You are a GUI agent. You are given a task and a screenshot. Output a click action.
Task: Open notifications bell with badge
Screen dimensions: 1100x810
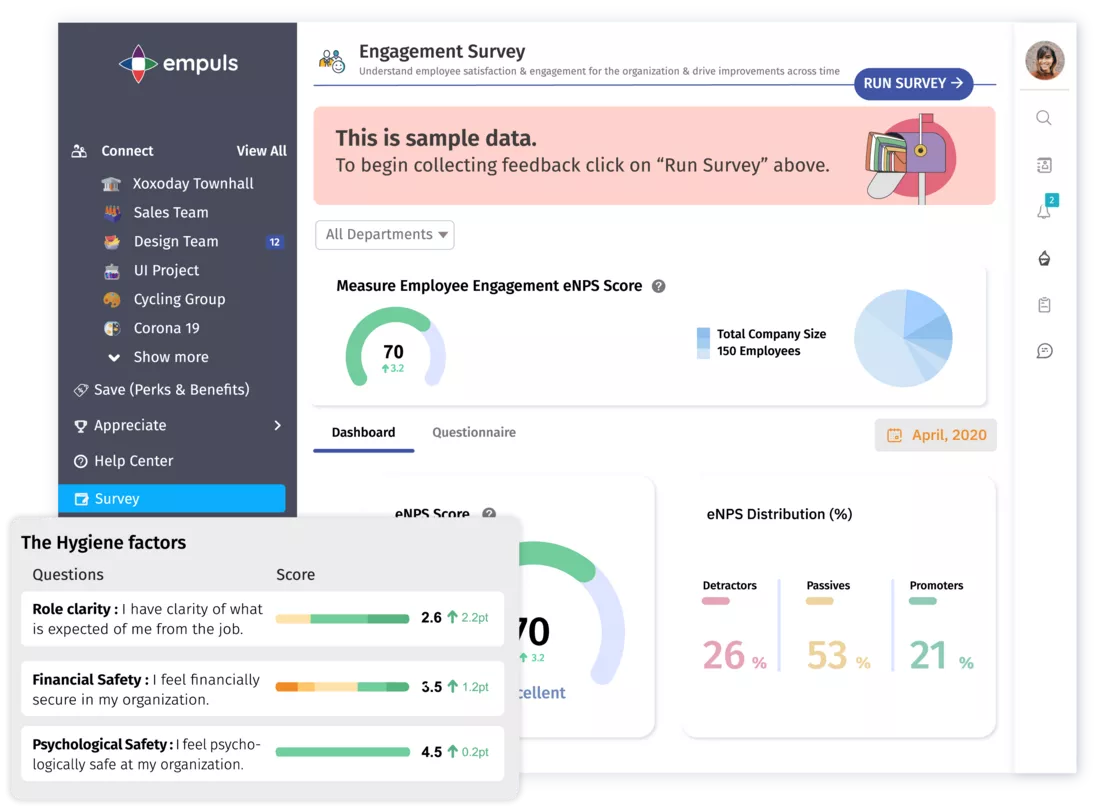(x=1044, y=211)
